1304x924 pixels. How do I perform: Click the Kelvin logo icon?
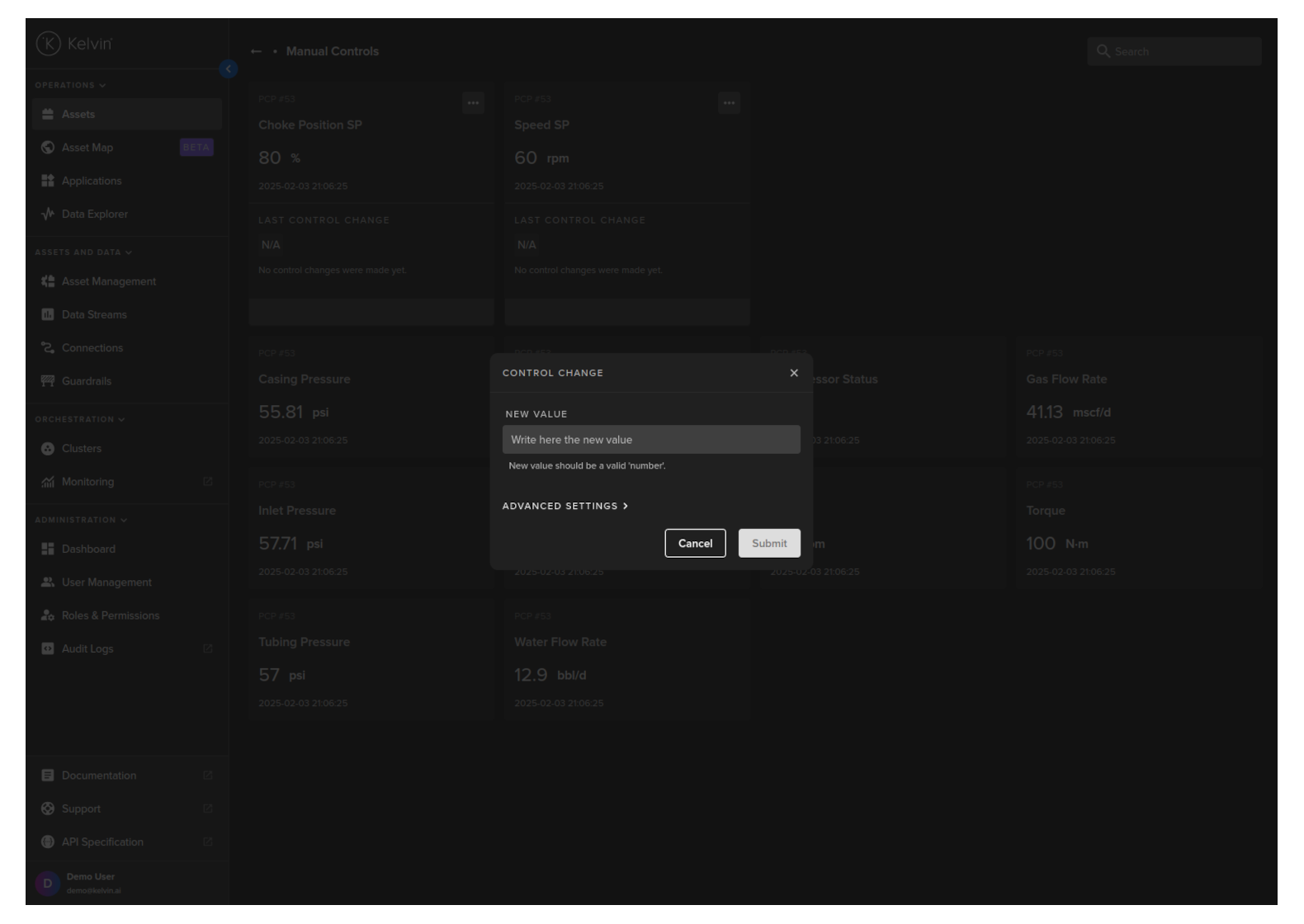[49, 44]
